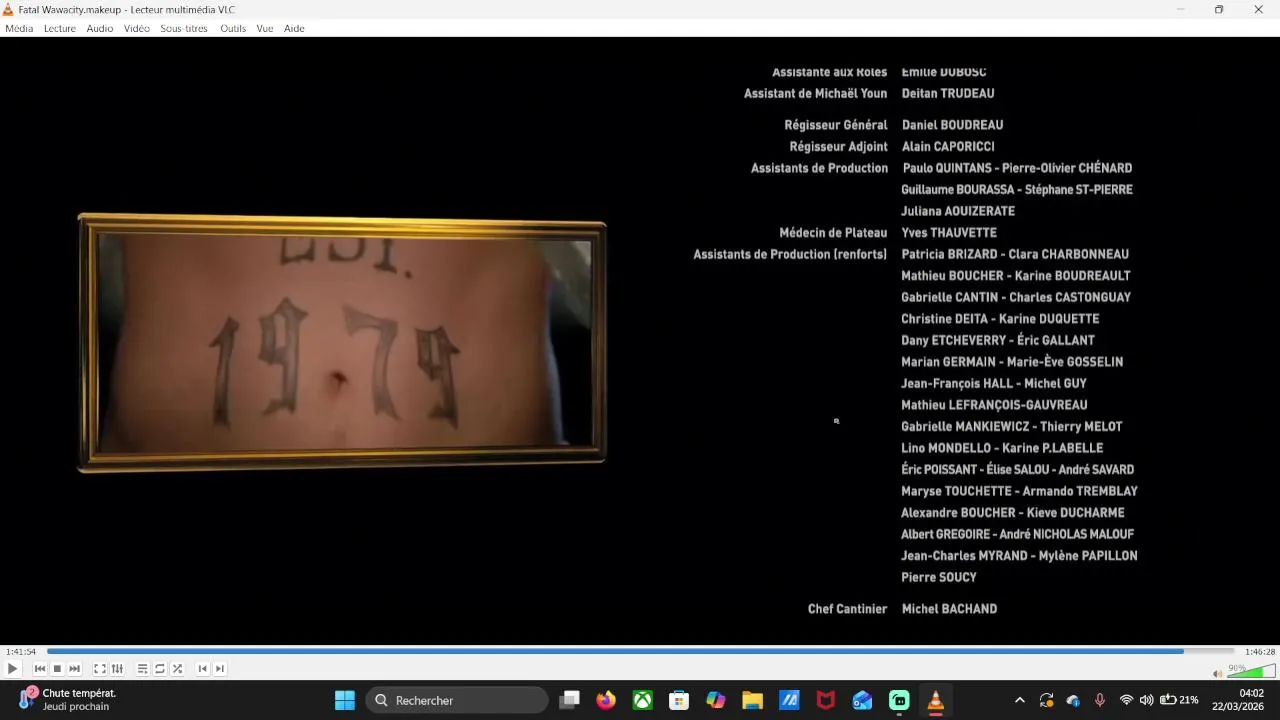Click the credit label Médecin de Plateau

pyautogui.click(x=833, y=233)
